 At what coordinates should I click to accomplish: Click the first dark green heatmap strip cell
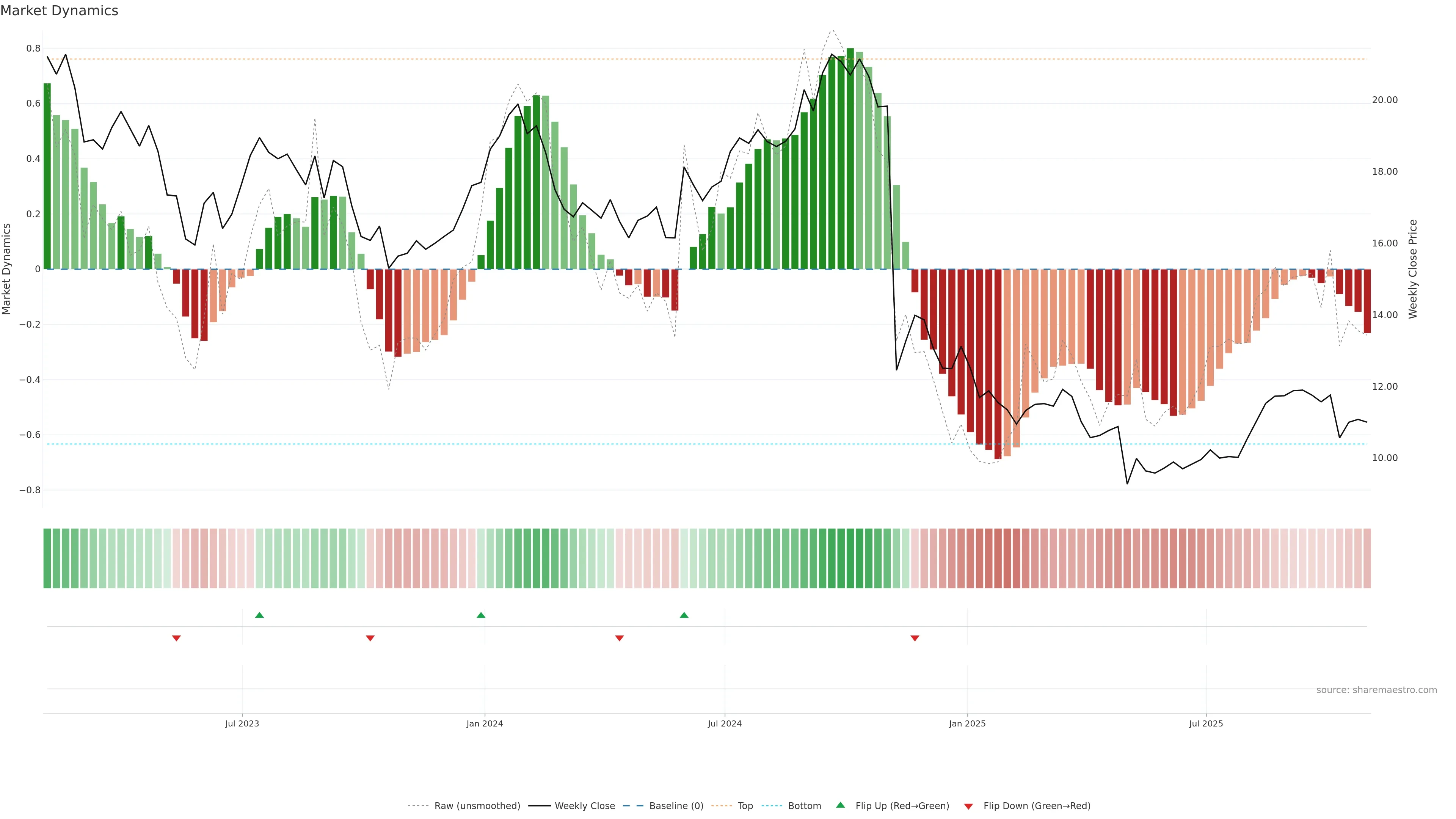(x=47, y=558)
